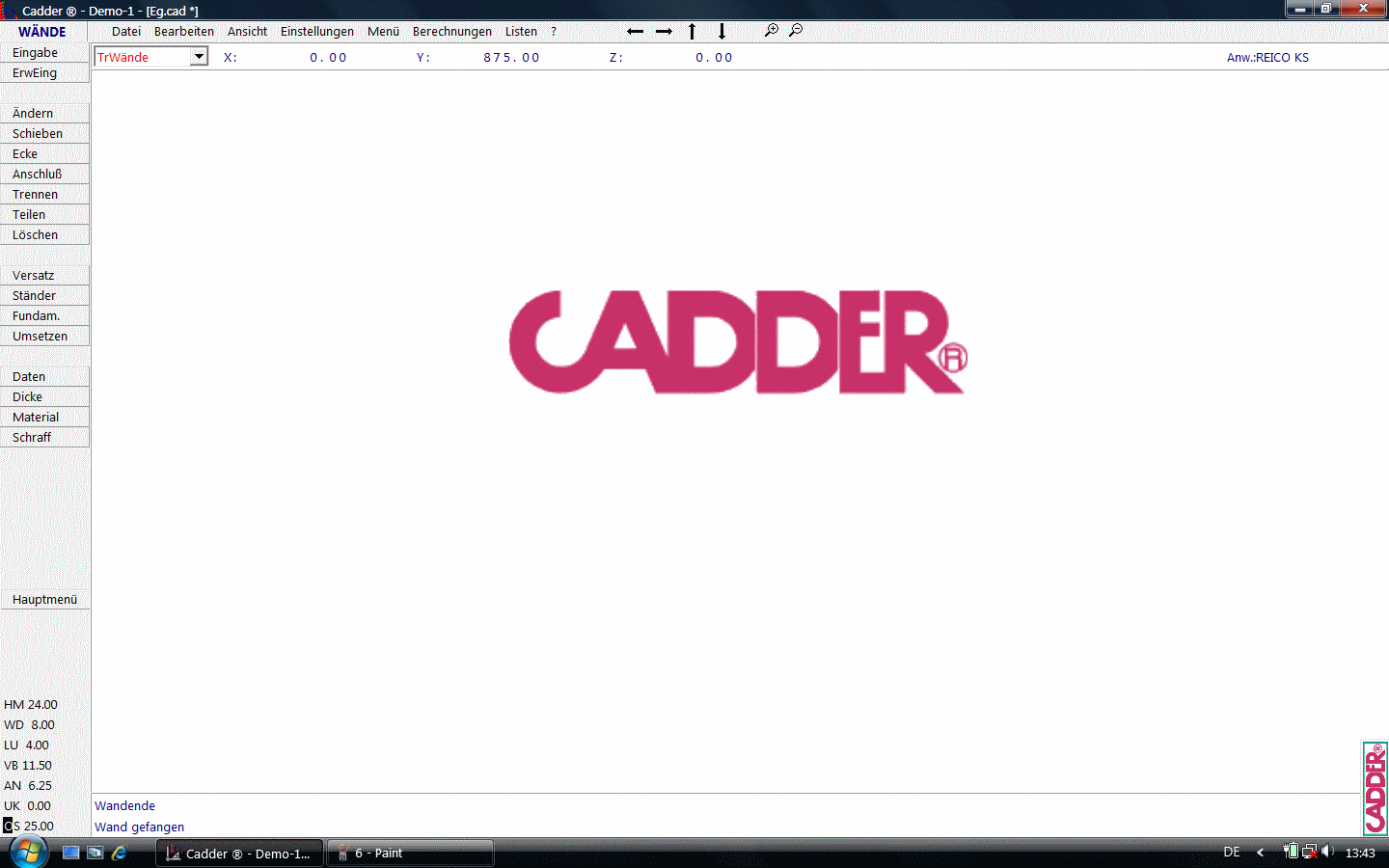Click the vertical CADDER logo at bottom right

1375,788
